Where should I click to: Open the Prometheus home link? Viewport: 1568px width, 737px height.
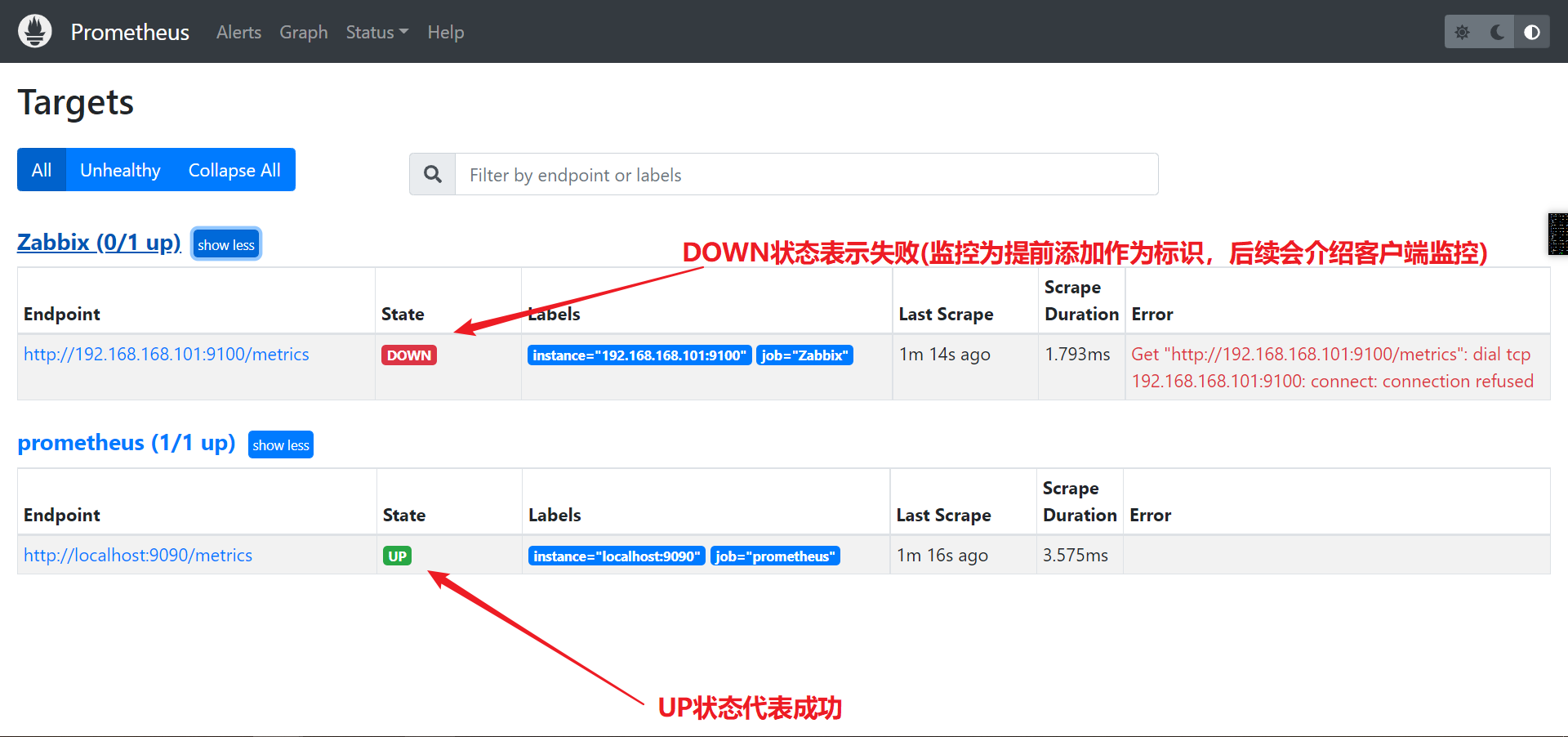[x=130, y=32]
